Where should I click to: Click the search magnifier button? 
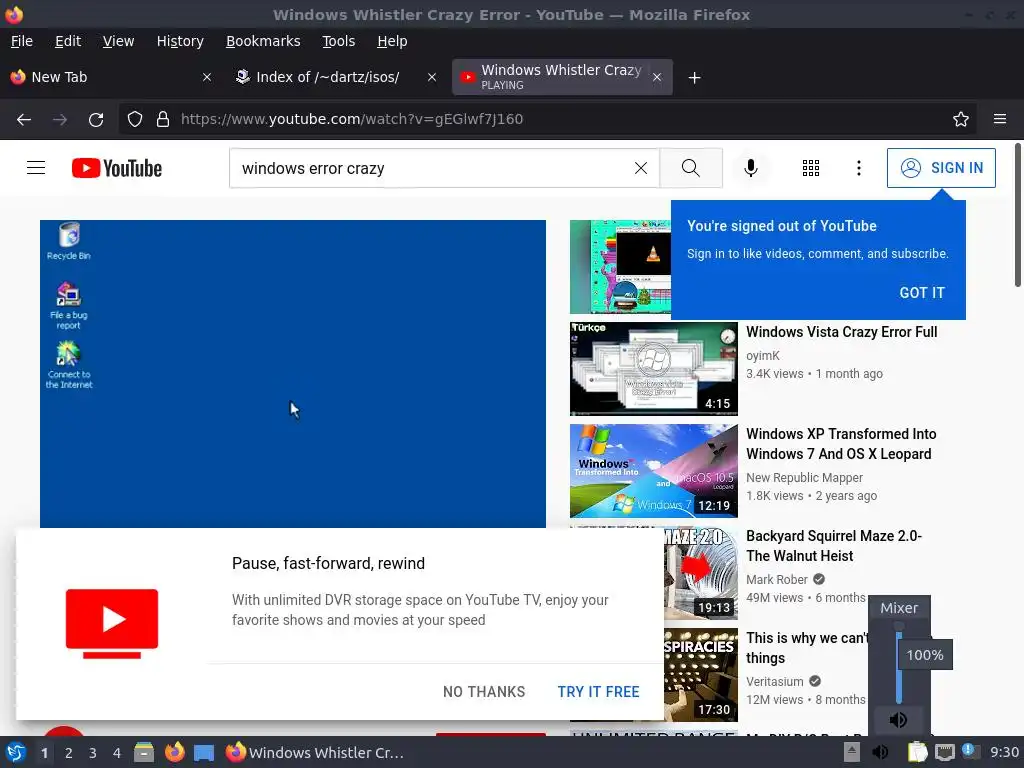point(691,168)
